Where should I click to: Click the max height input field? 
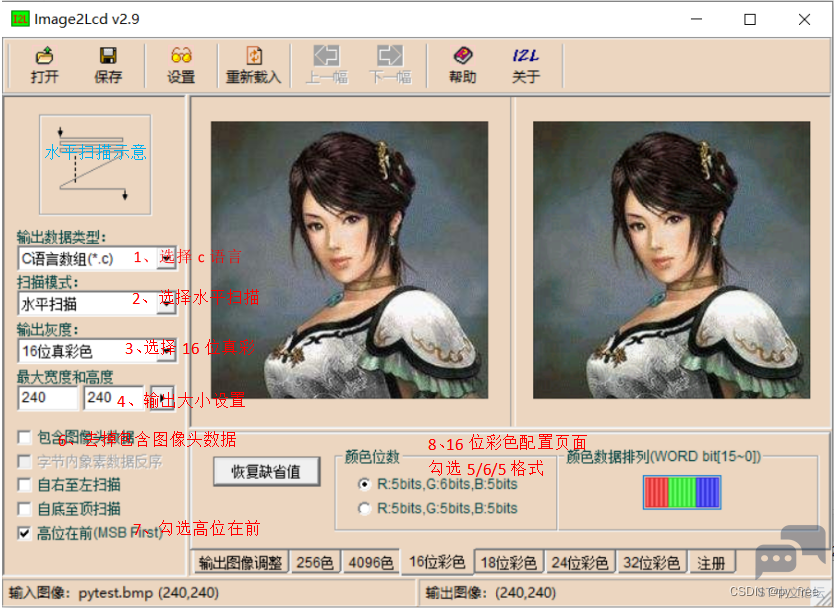click(113, 398)
